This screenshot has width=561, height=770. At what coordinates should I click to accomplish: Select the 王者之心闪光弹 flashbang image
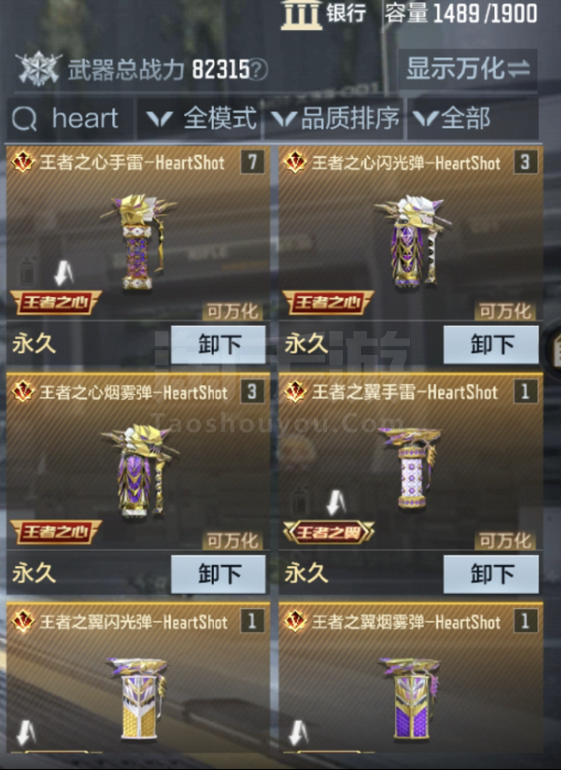(412, 241)
